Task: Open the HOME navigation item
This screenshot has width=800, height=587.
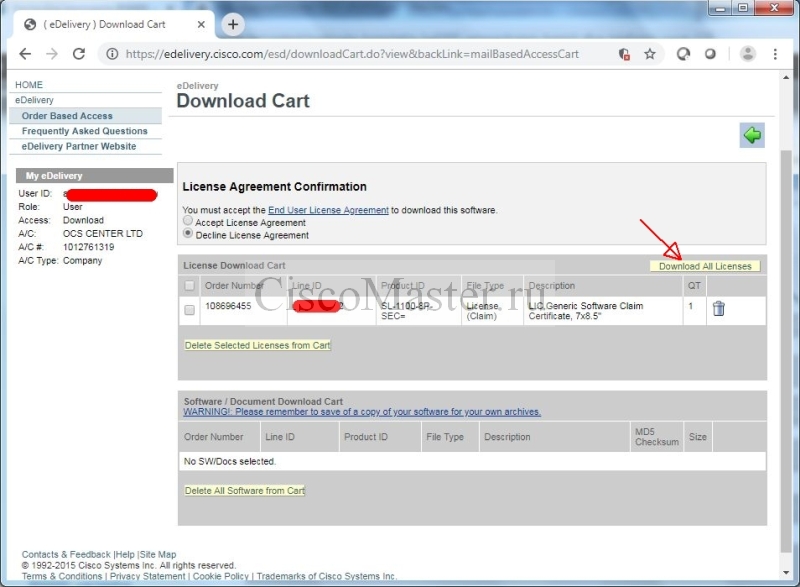Action: tap(29, 85)
